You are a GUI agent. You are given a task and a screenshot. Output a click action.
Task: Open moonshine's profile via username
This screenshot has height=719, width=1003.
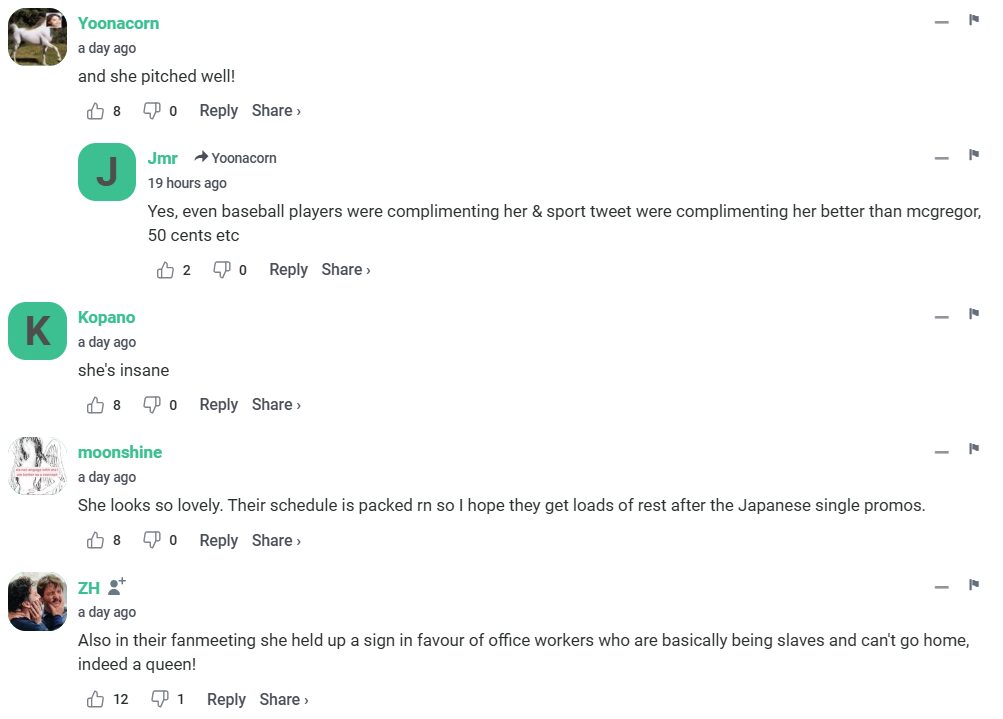point(120,452)
